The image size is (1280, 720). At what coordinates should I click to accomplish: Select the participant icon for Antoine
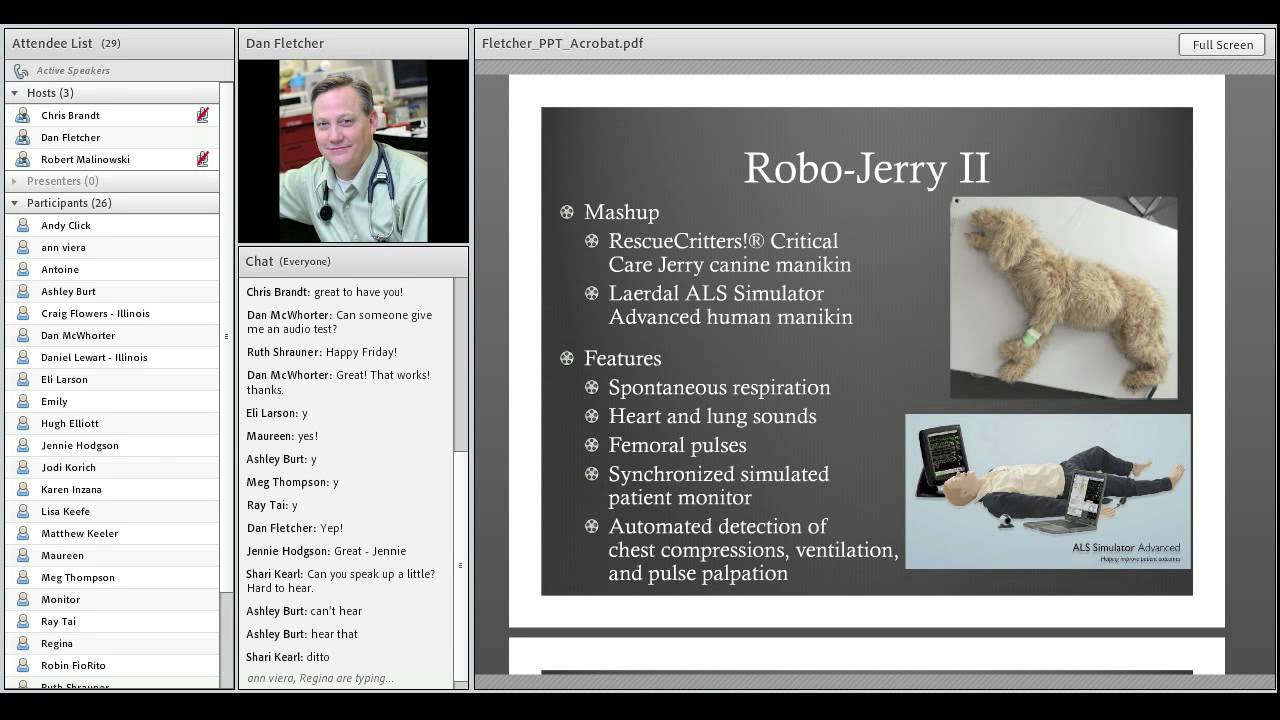tap(22, 269)
